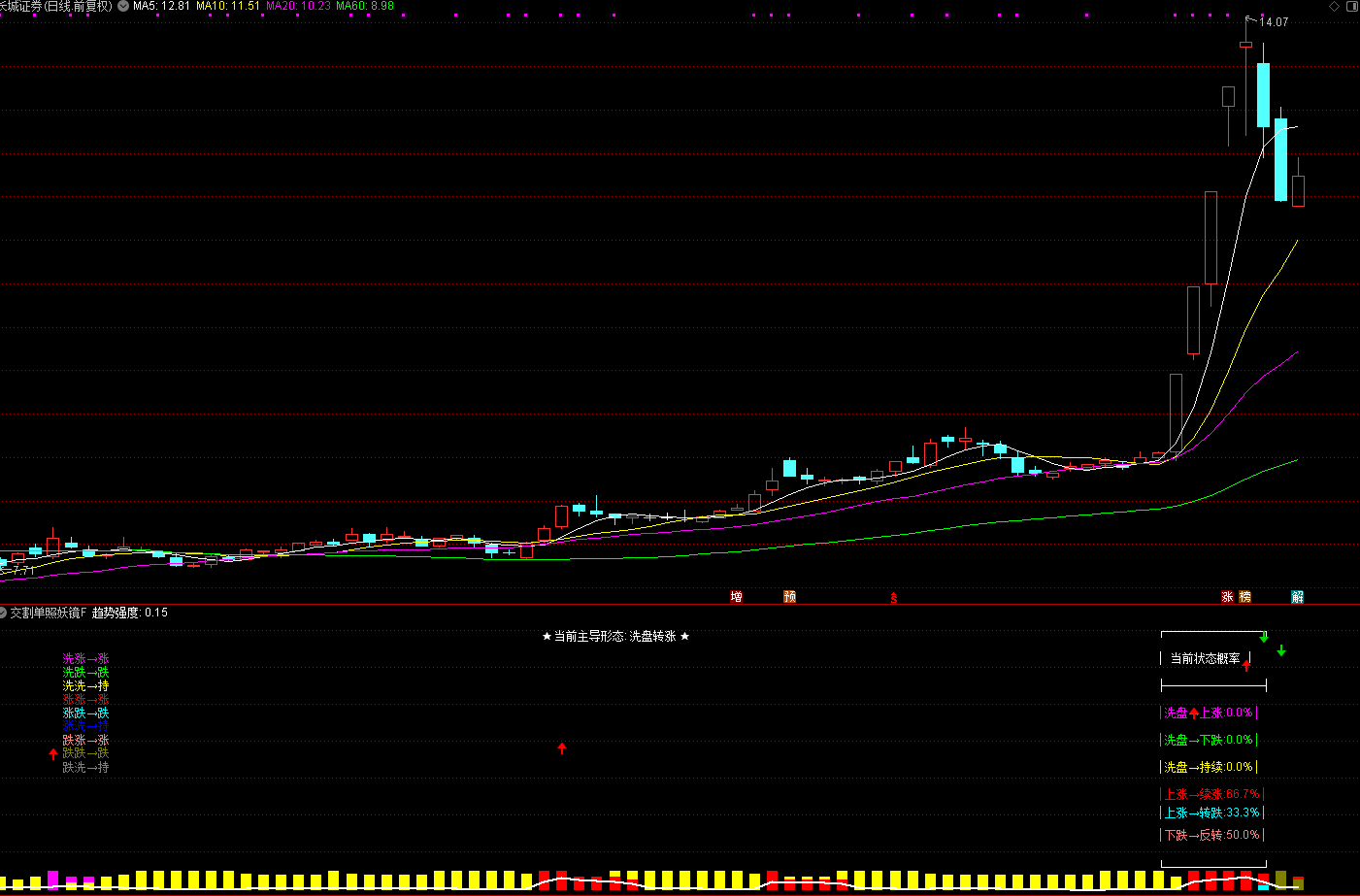This screenshot has width=1360, height=896.
Task: Open the main chart indicator dropdown arrow
Action: point(123,6)
